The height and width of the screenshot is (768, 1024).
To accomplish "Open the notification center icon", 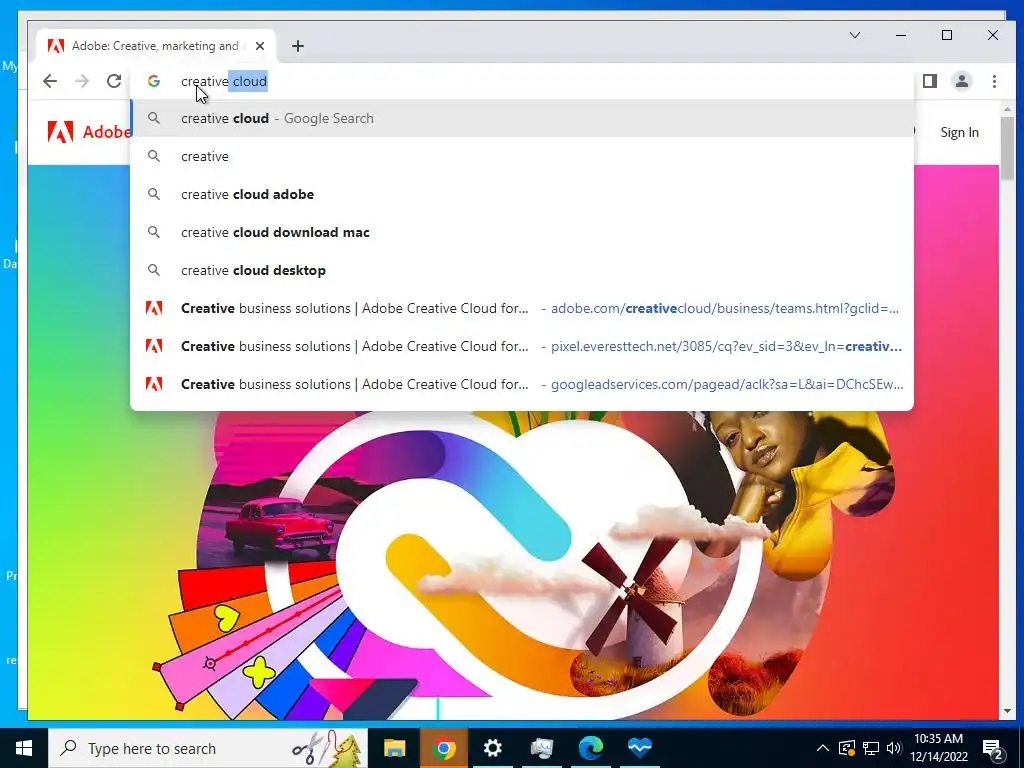I will coord(993,749).
